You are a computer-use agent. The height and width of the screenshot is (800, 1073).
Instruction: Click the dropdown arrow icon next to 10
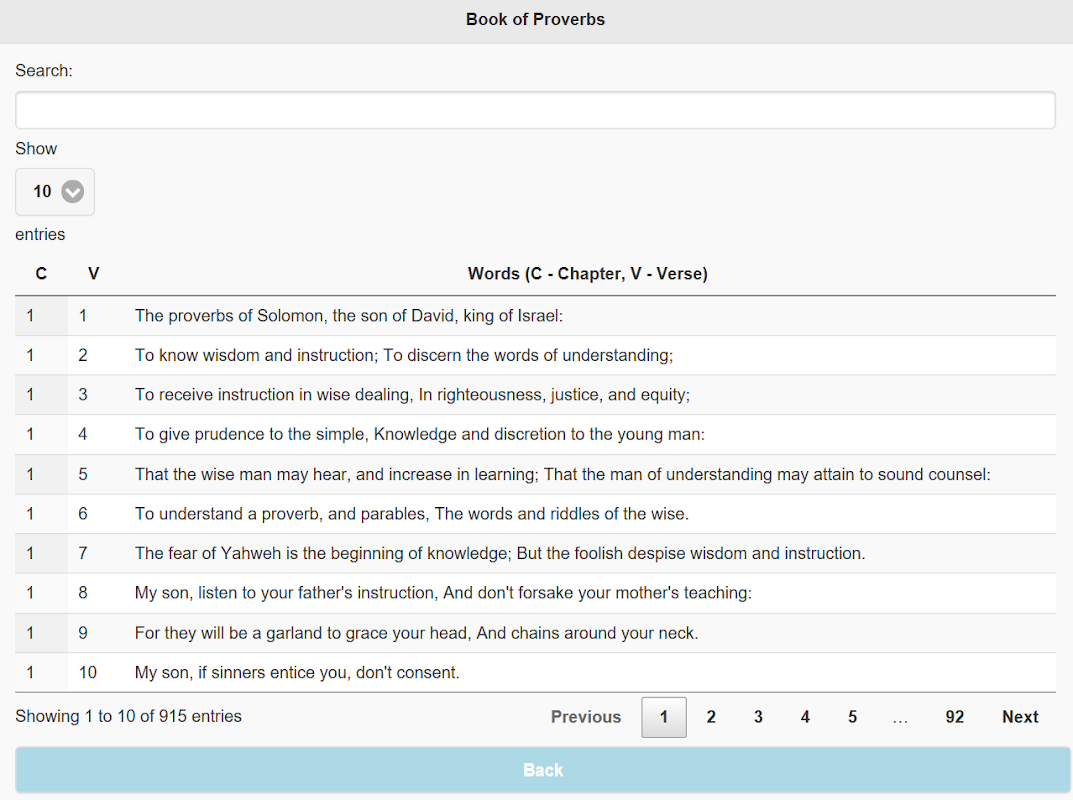click(x=73, y=192)
